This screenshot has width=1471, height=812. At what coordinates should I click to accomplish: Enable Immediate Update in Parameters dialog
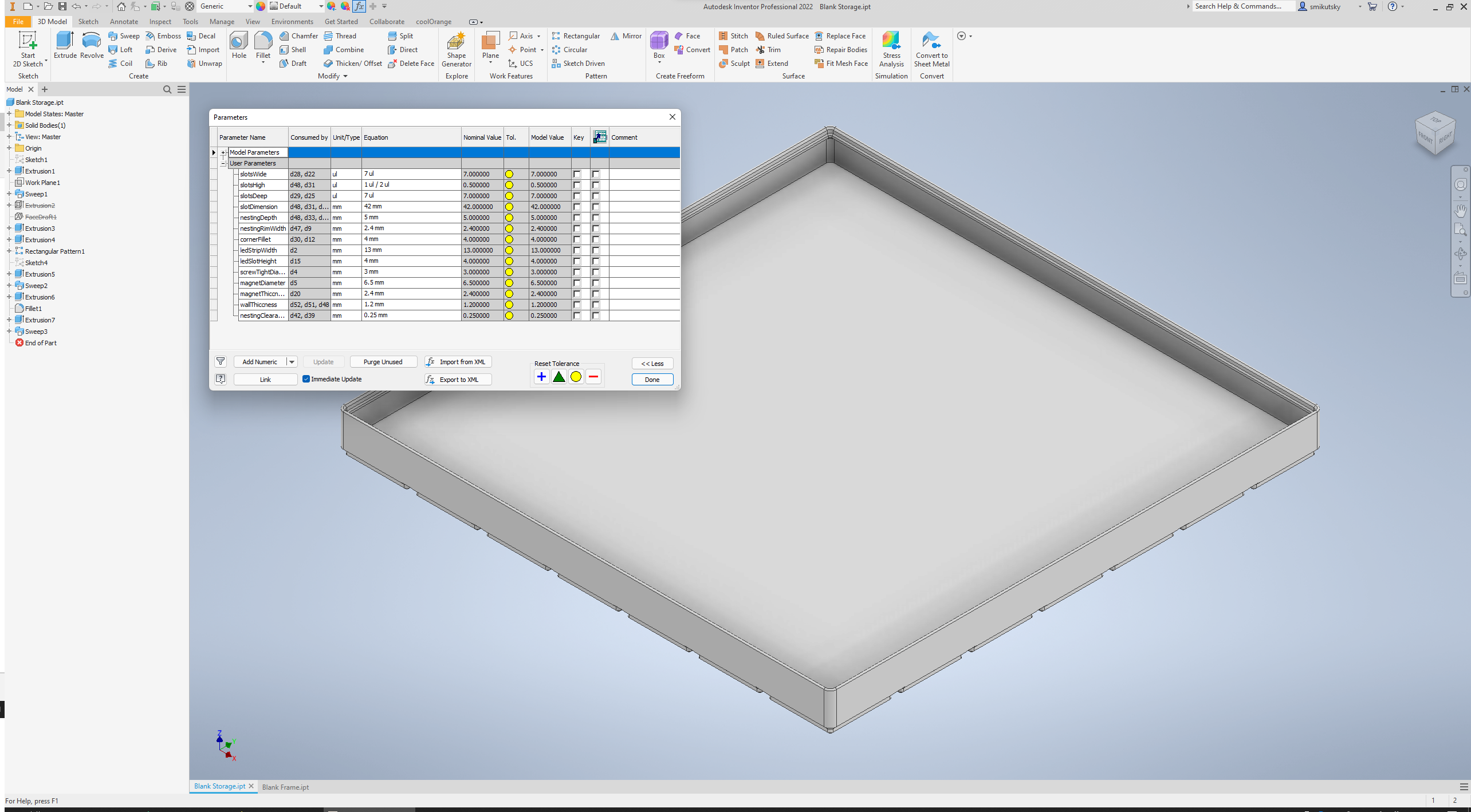tap(307, 379)
